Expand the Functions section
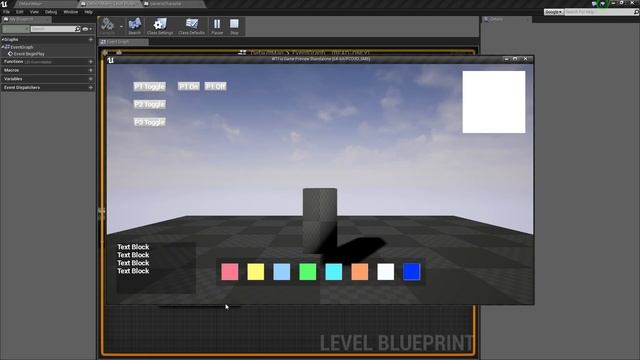Image resolution: width=640 pixels, height=360 pixels. pyautogui.click(x=13, y=62)
